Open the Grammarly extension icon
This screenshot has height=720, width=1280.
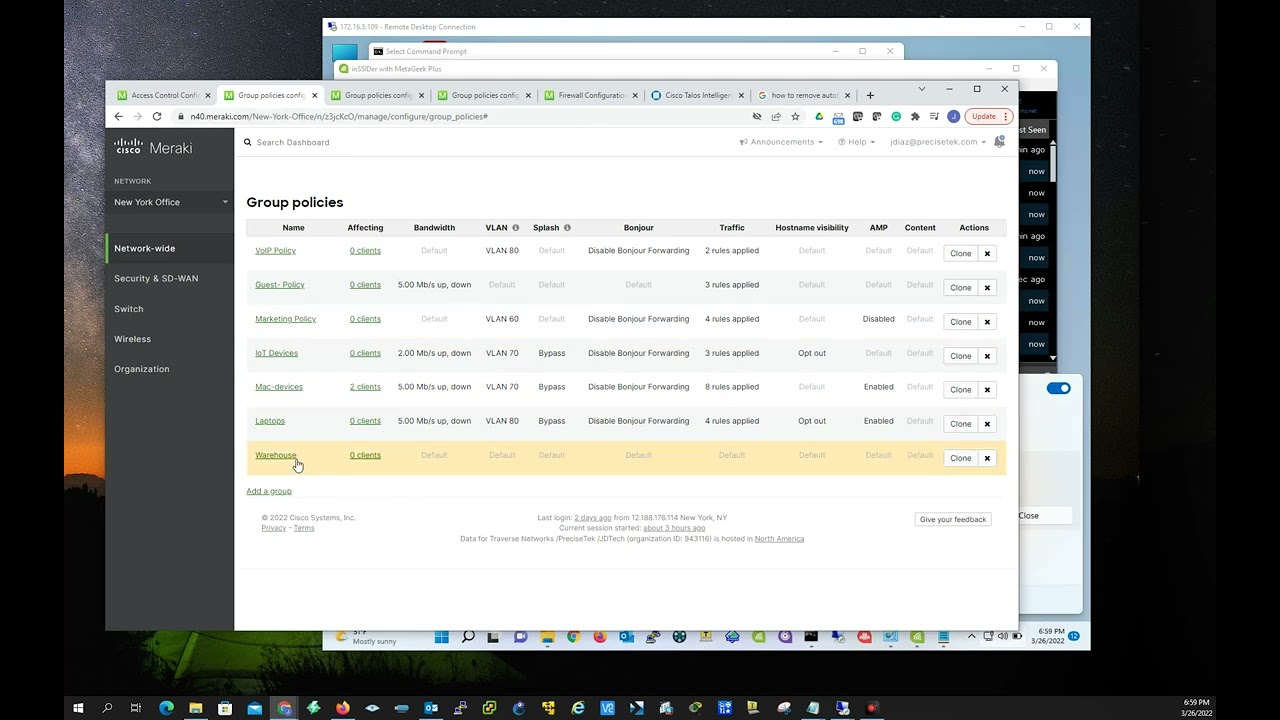coord(896,116)
